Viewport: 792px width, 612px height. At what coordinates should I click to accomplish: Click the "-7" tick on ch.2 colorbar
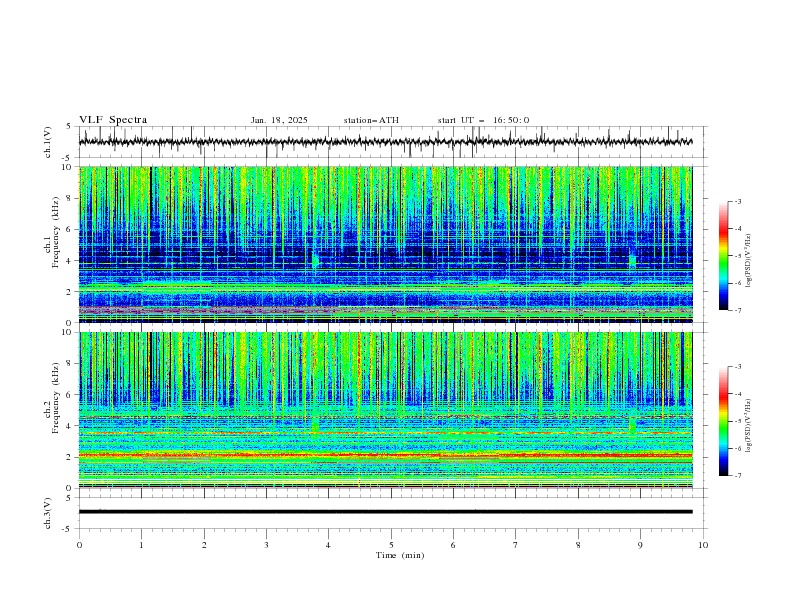coord(737,476)
